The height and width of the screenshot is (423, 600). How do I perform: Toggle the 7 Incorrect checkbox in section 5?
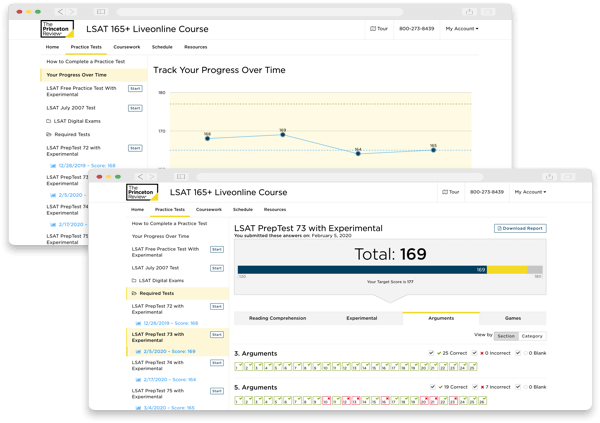[x=476, y=386]
